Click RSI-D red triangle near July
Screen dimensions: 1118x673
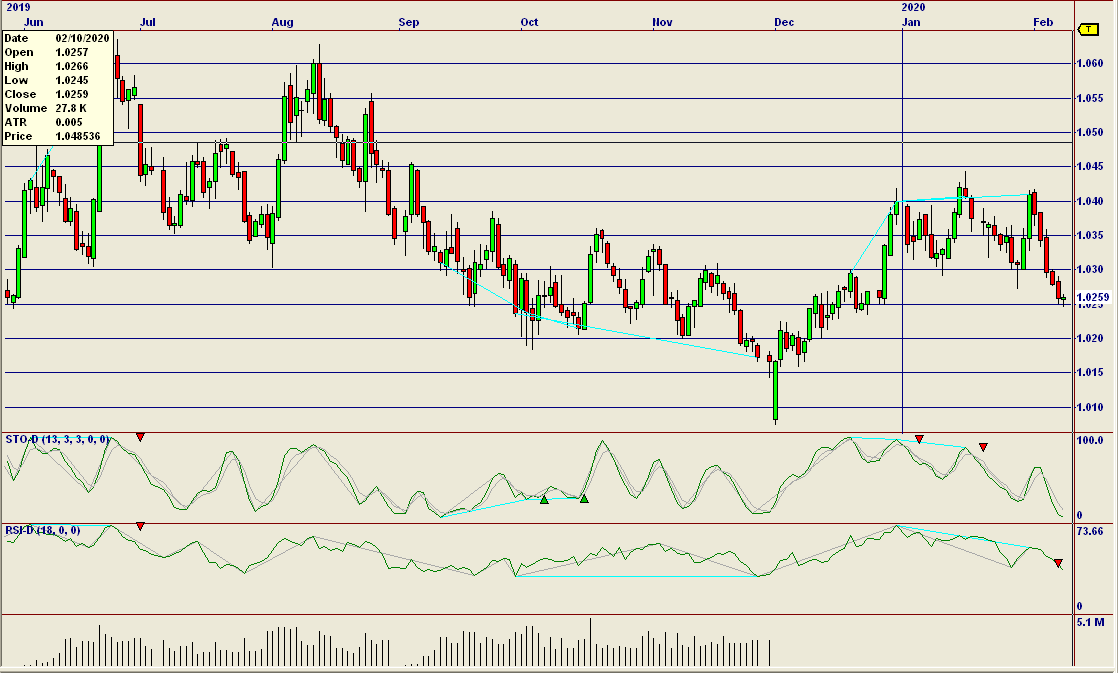point(140,526)
